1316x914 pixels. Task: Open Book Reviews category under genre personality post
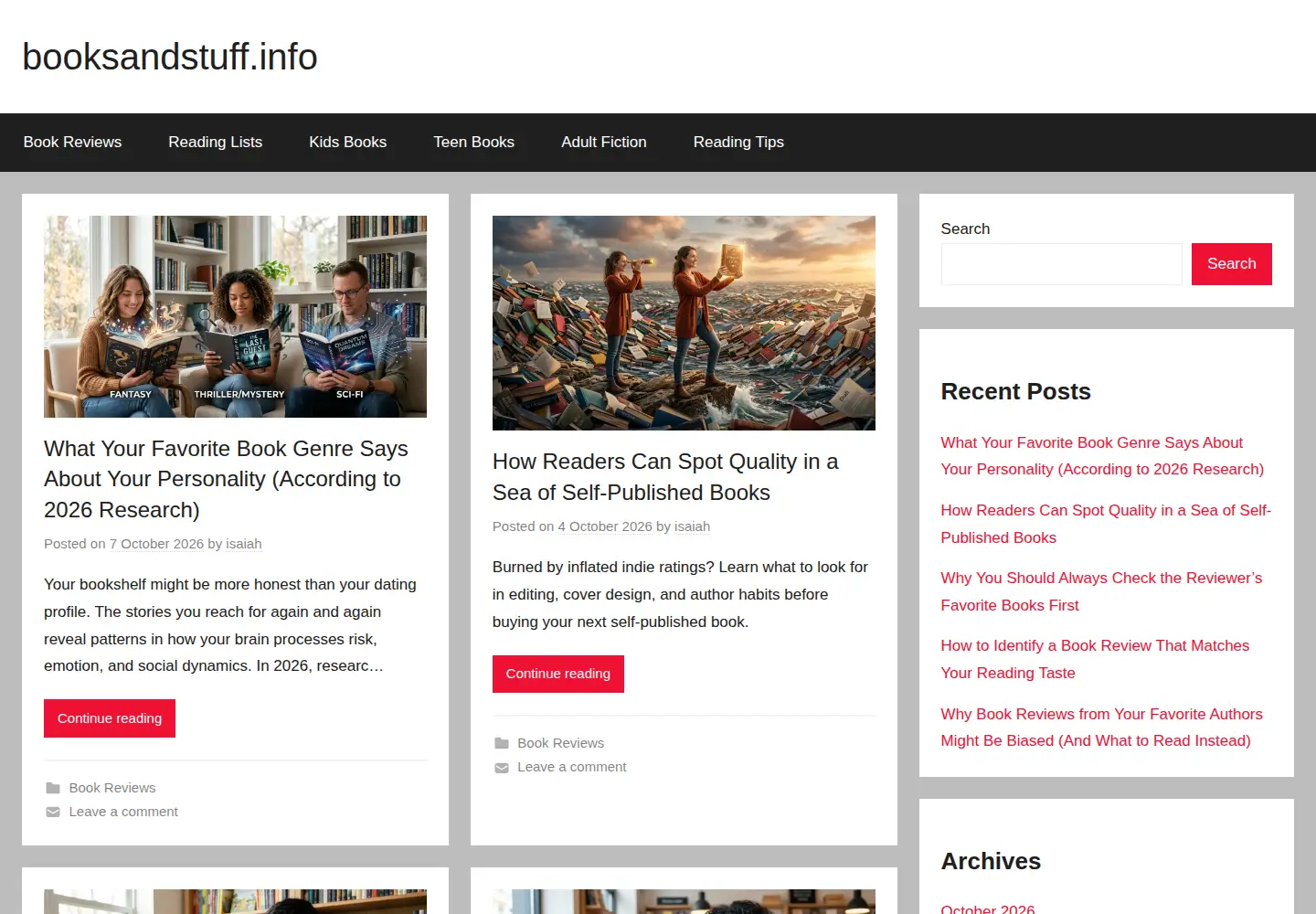coord(112,788)
